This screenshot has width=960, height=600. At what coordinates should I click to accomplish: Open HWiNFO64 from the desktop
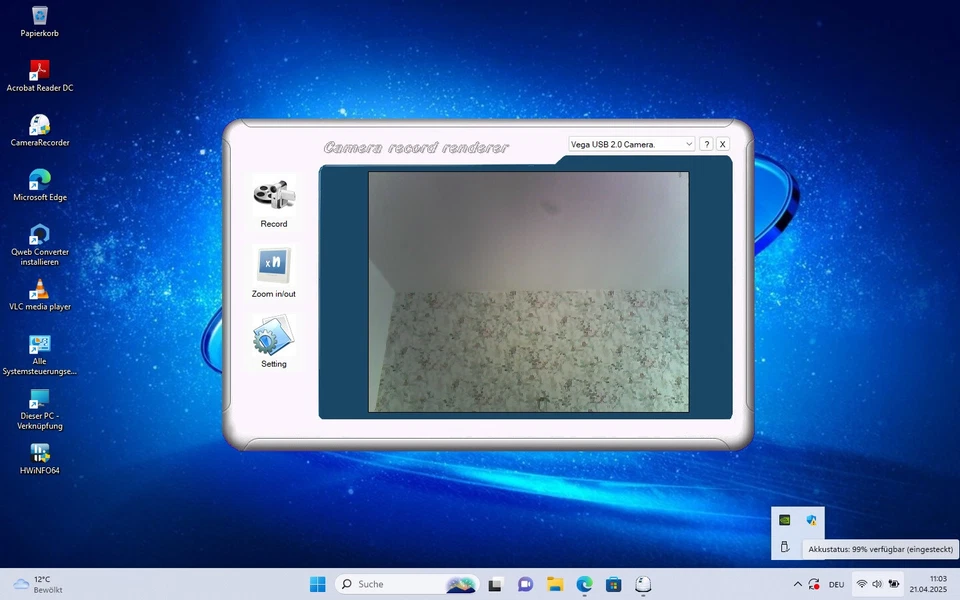click(39, 455)
